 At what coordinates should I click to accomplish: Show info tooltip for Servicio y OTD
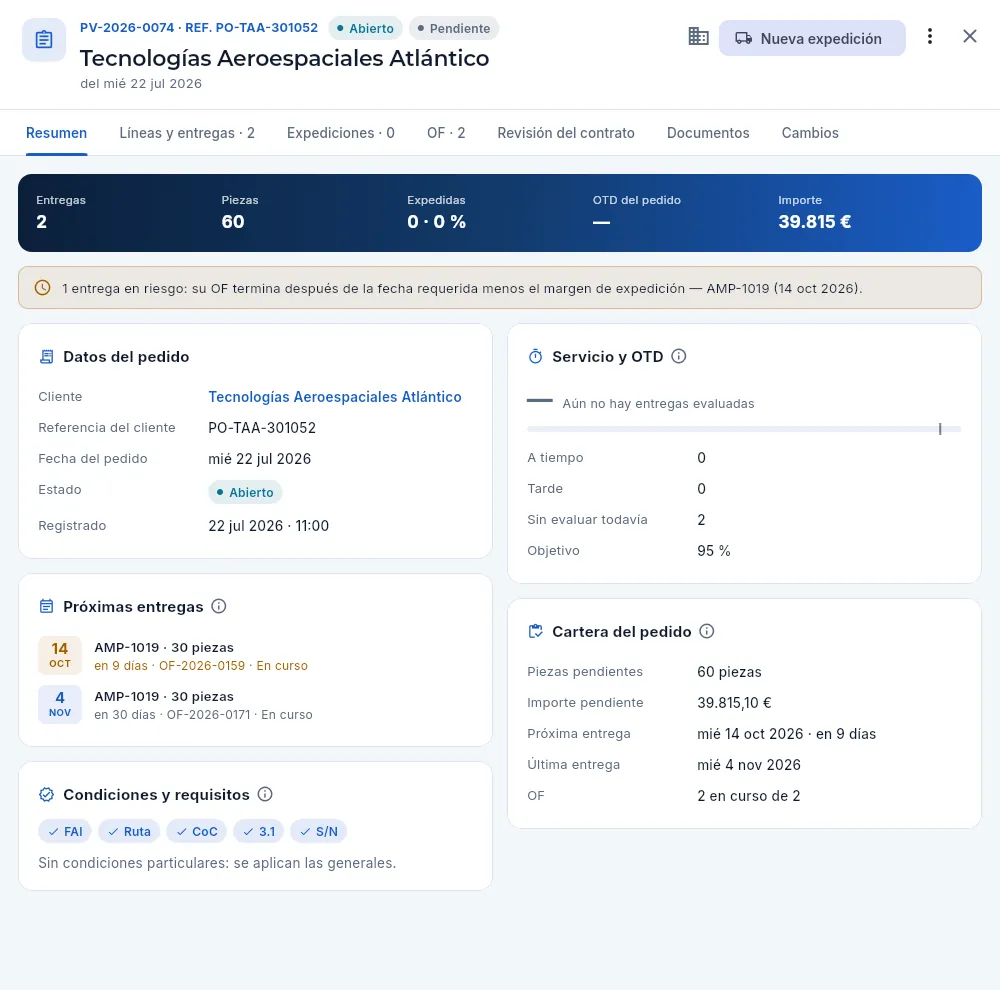(x=679, y=357)
